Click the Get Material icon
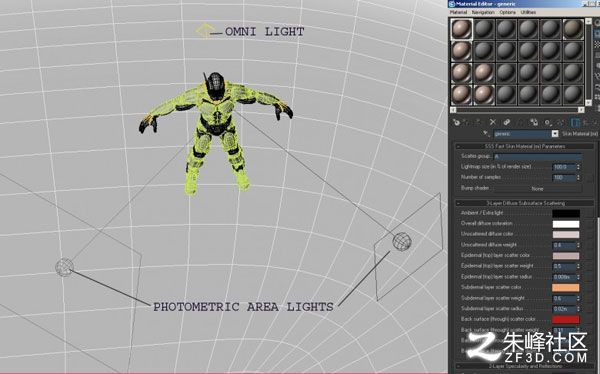The image size is (600, 374). 456,122
